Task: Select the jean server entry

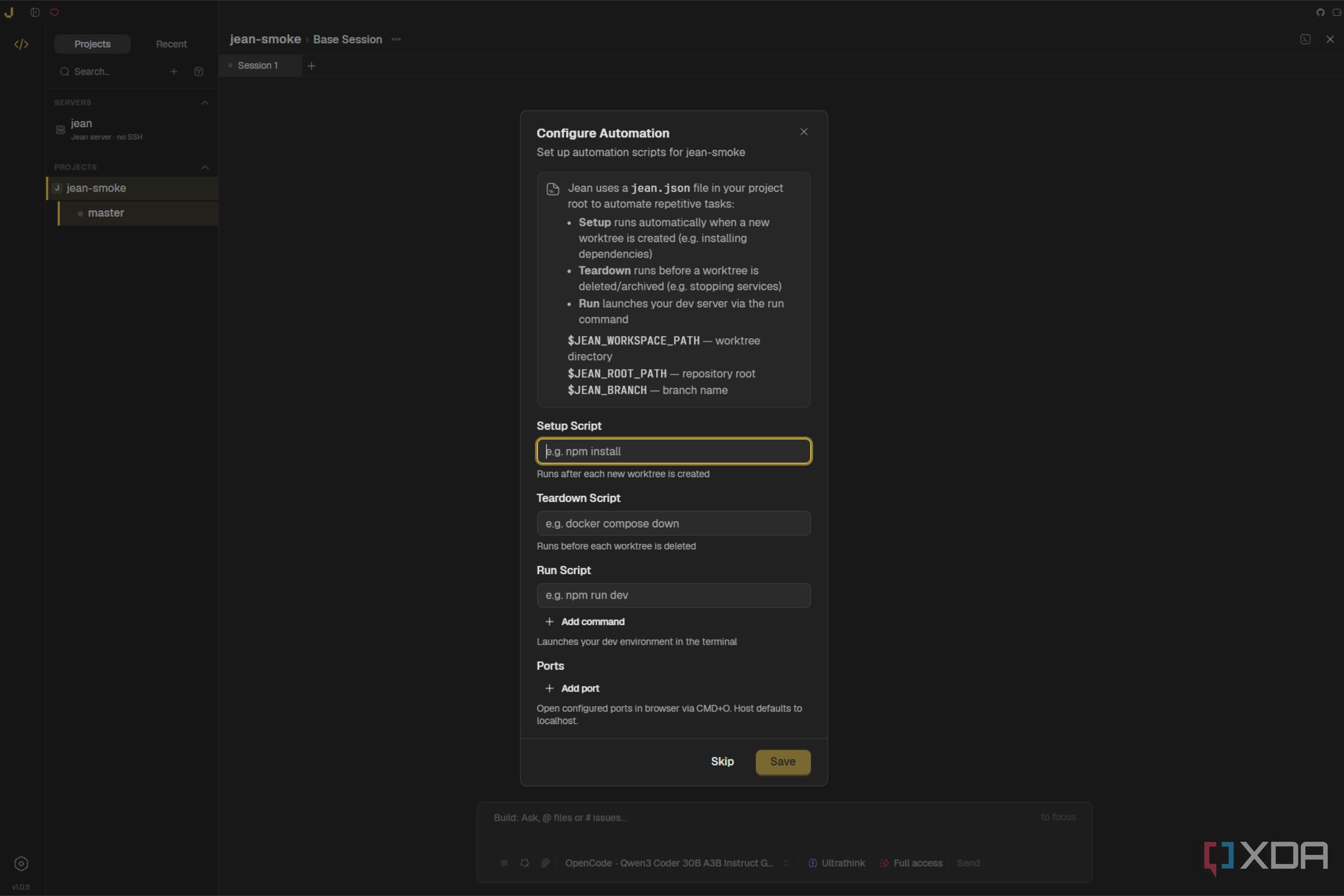Action: click(x=131, y=130)
